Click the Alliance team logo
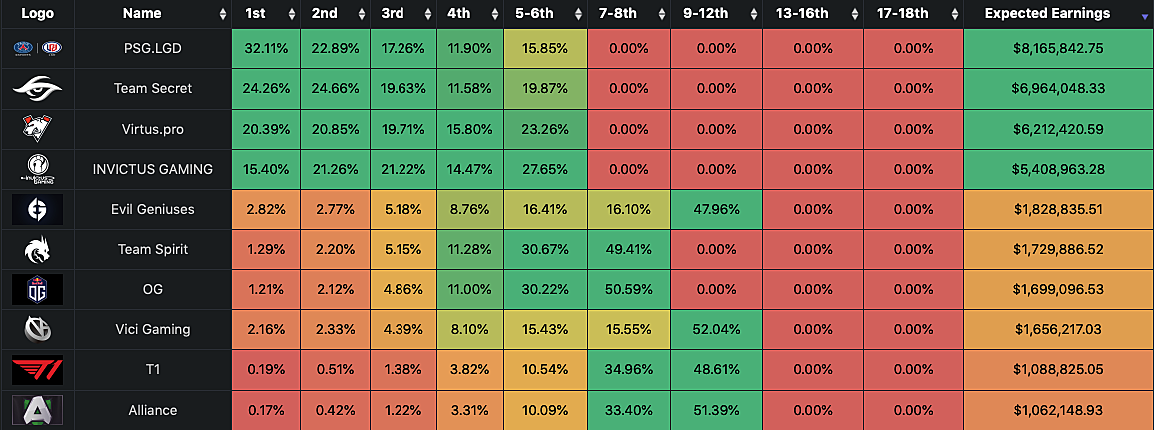Viewport: 1154px width, 430px height. [36, 410]
